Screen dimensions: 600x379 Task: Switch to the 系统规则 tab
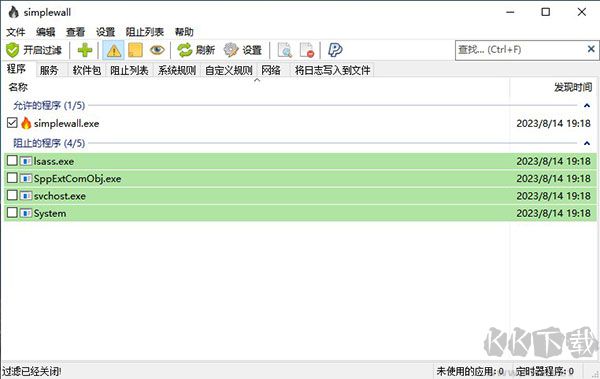(177, 70)
